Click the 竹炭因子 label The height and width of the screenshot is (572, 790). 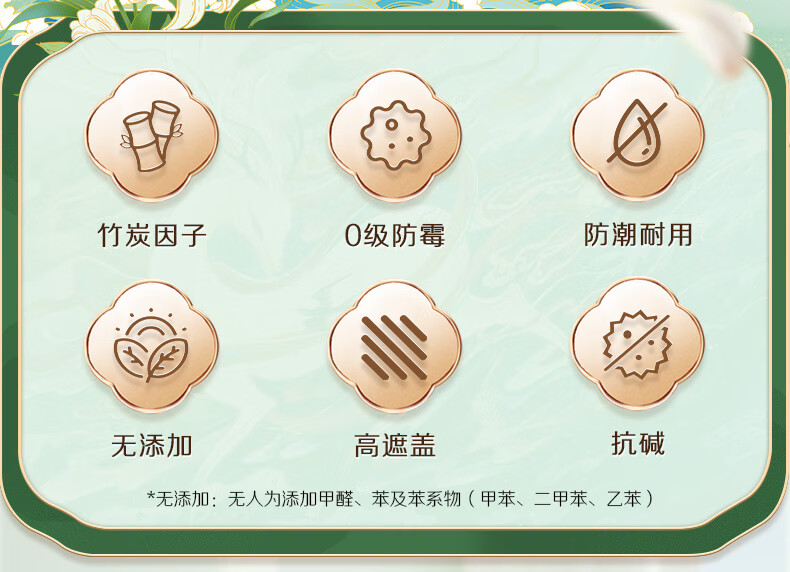(x=152, y=235)
